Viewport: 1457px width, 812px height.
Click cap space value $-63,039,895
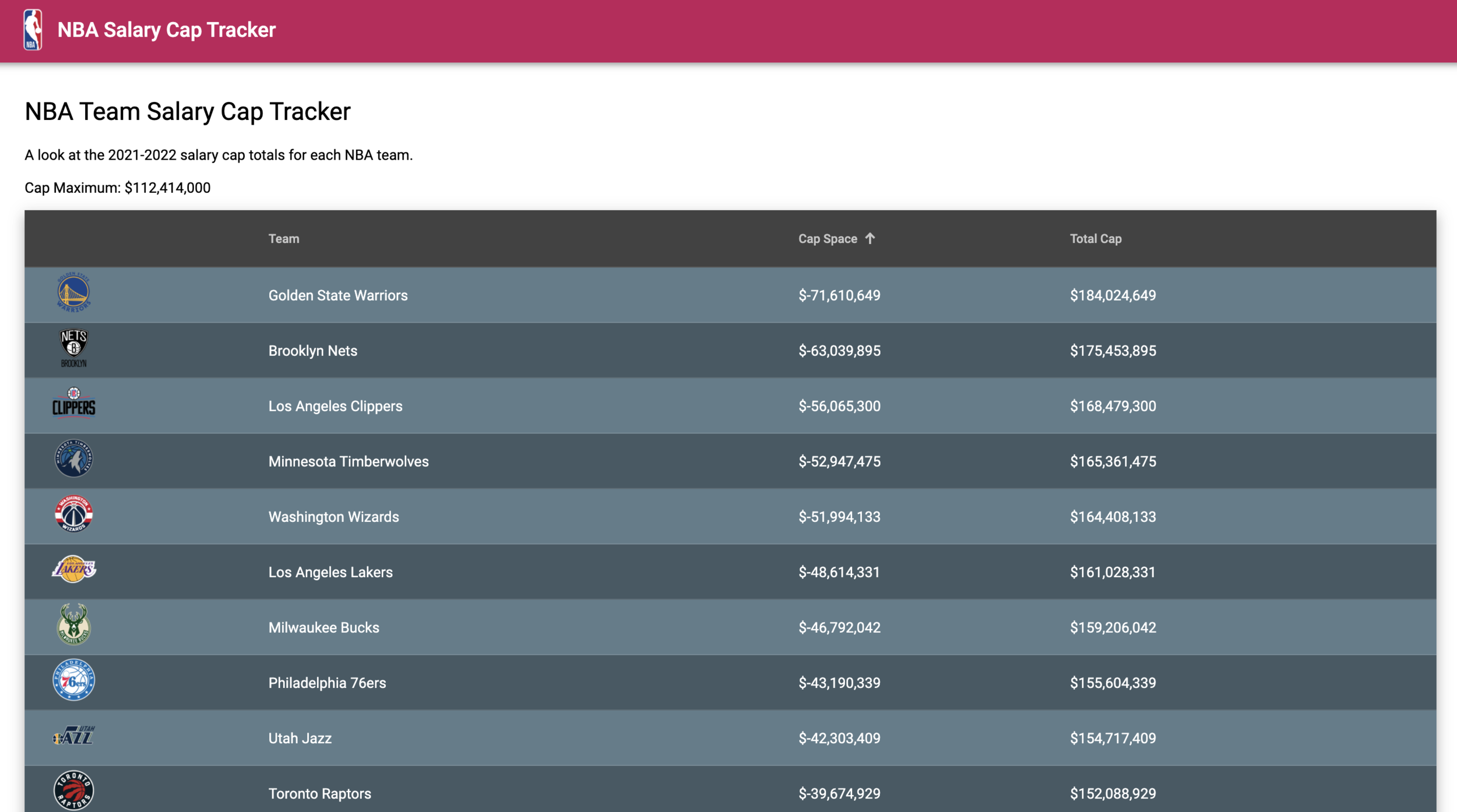pyautogui.click(x=839, y=351)
